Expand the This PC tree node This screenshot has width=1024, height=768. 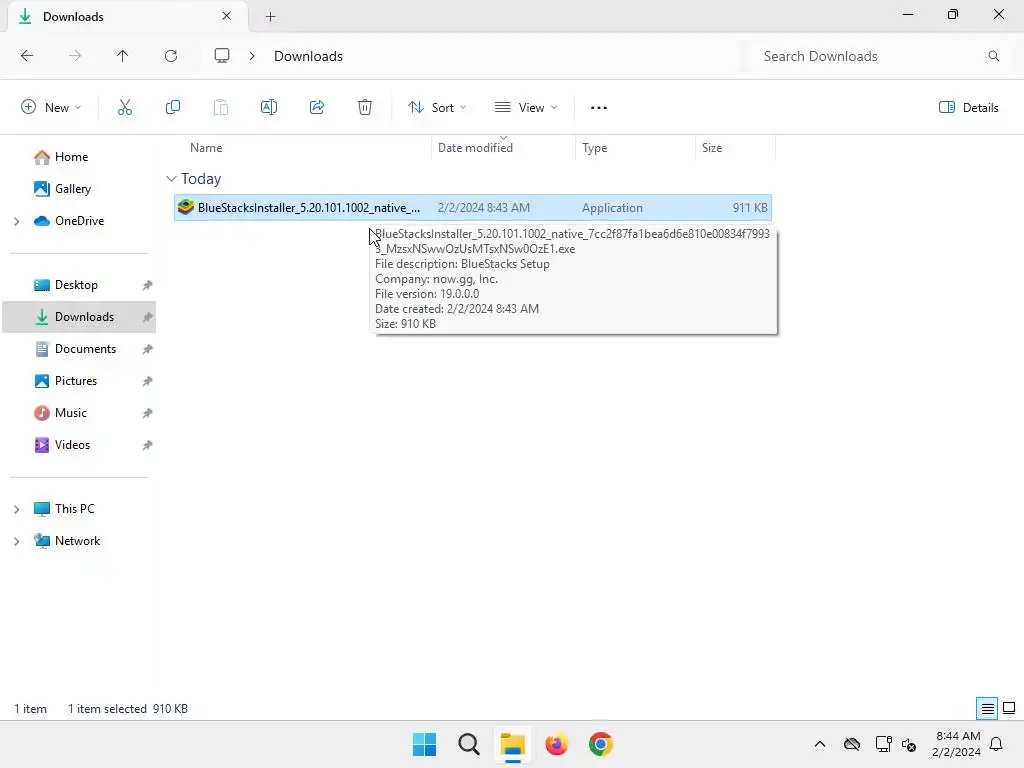click(17, 509)
